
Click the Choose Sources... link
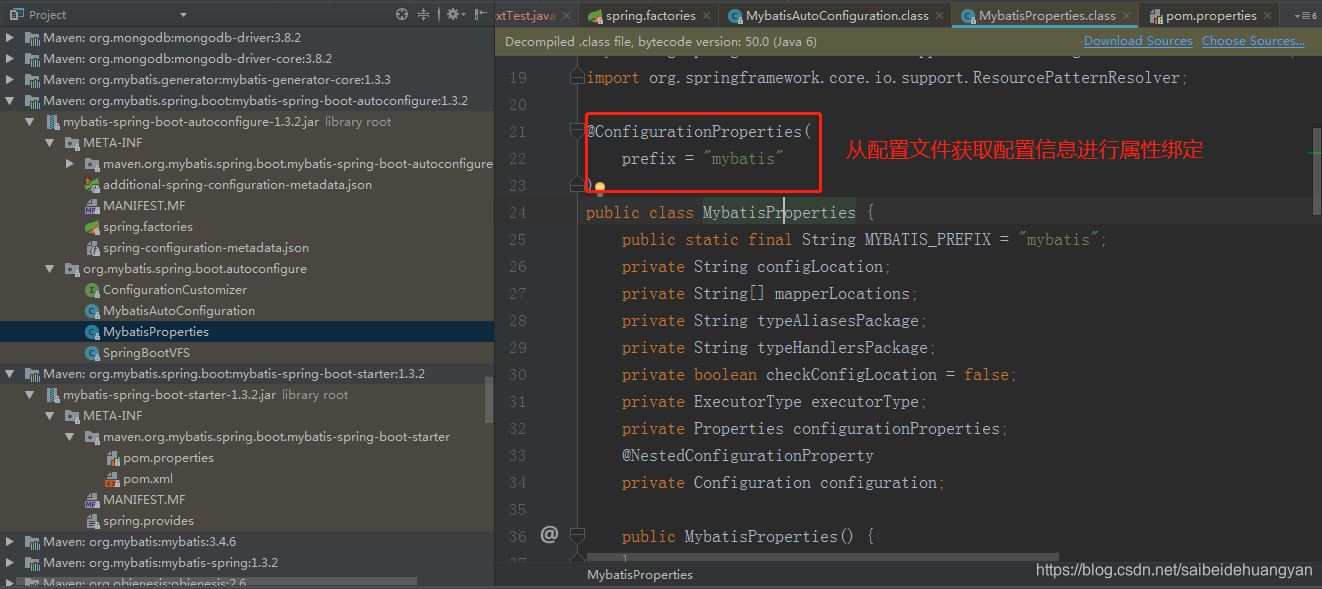(x=1253, y=41)
